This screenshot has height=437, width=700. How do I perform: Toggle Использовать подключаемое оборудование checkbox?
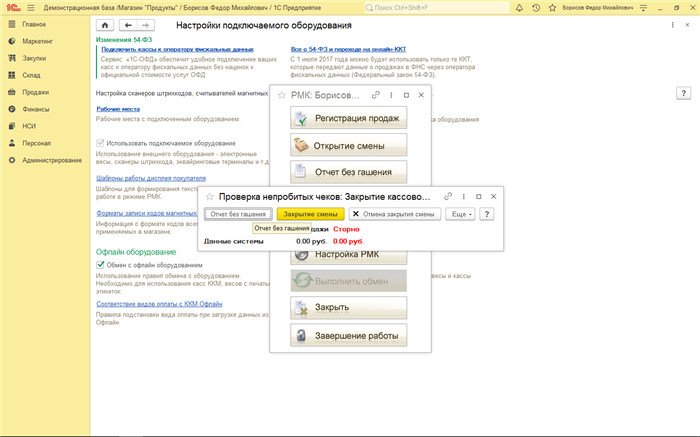[100, 143]
